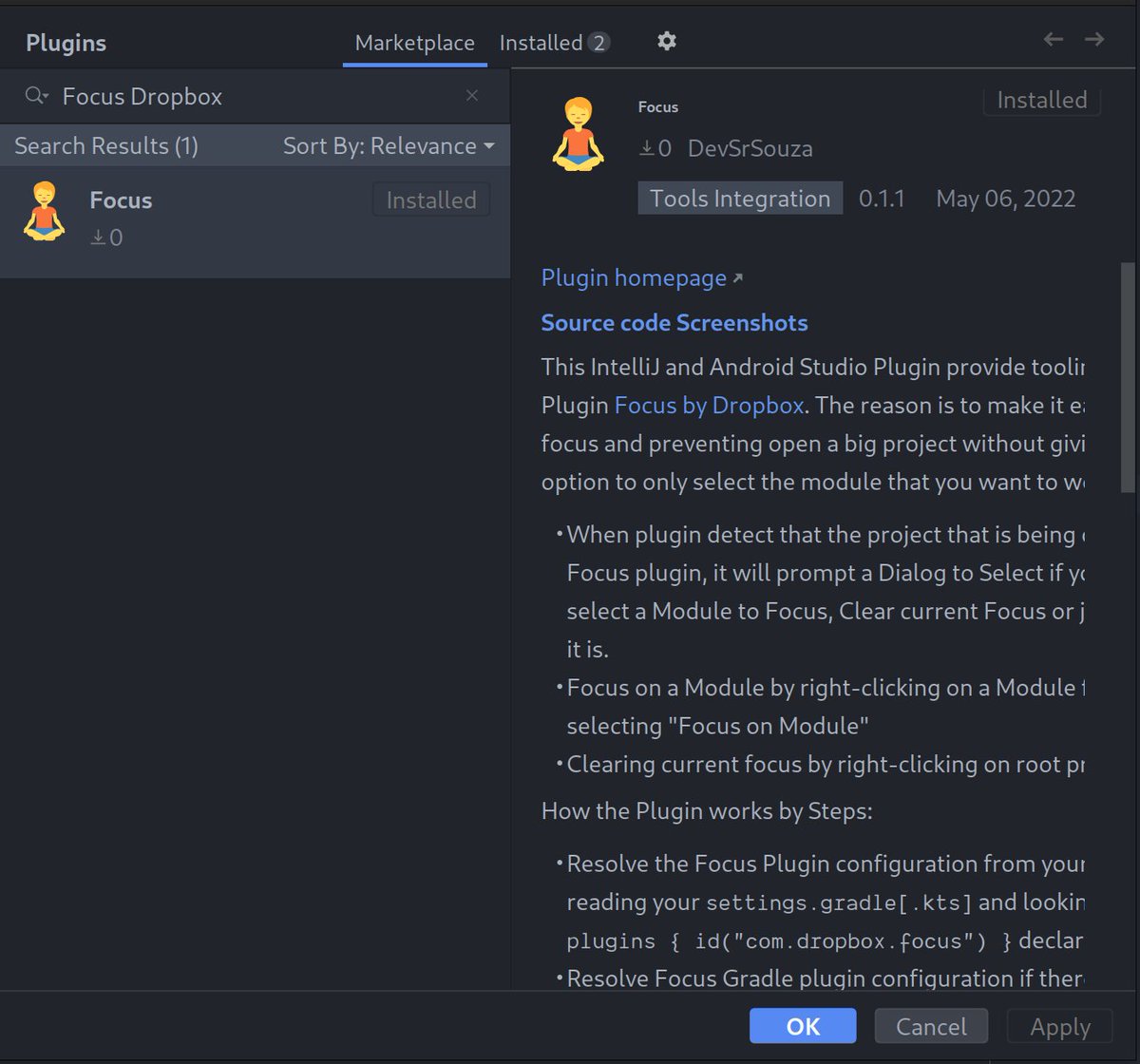Dismiss dialog with Cancel button

[931, 1027]
